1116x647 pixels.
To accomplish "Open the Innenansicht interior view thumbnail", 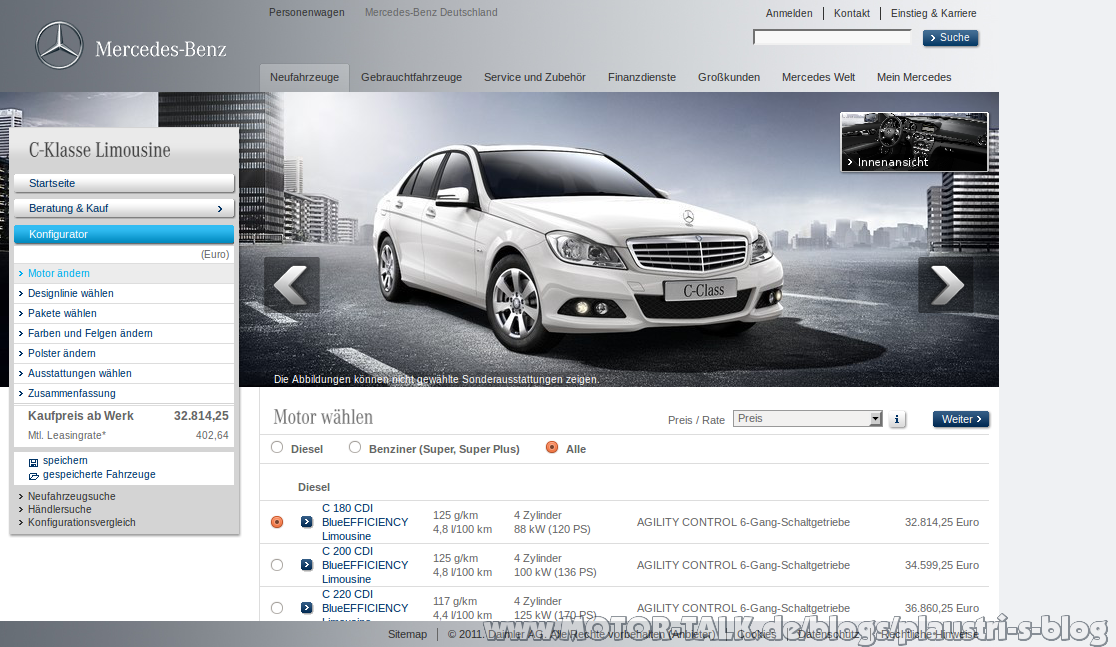I will (x=915, y=142).
